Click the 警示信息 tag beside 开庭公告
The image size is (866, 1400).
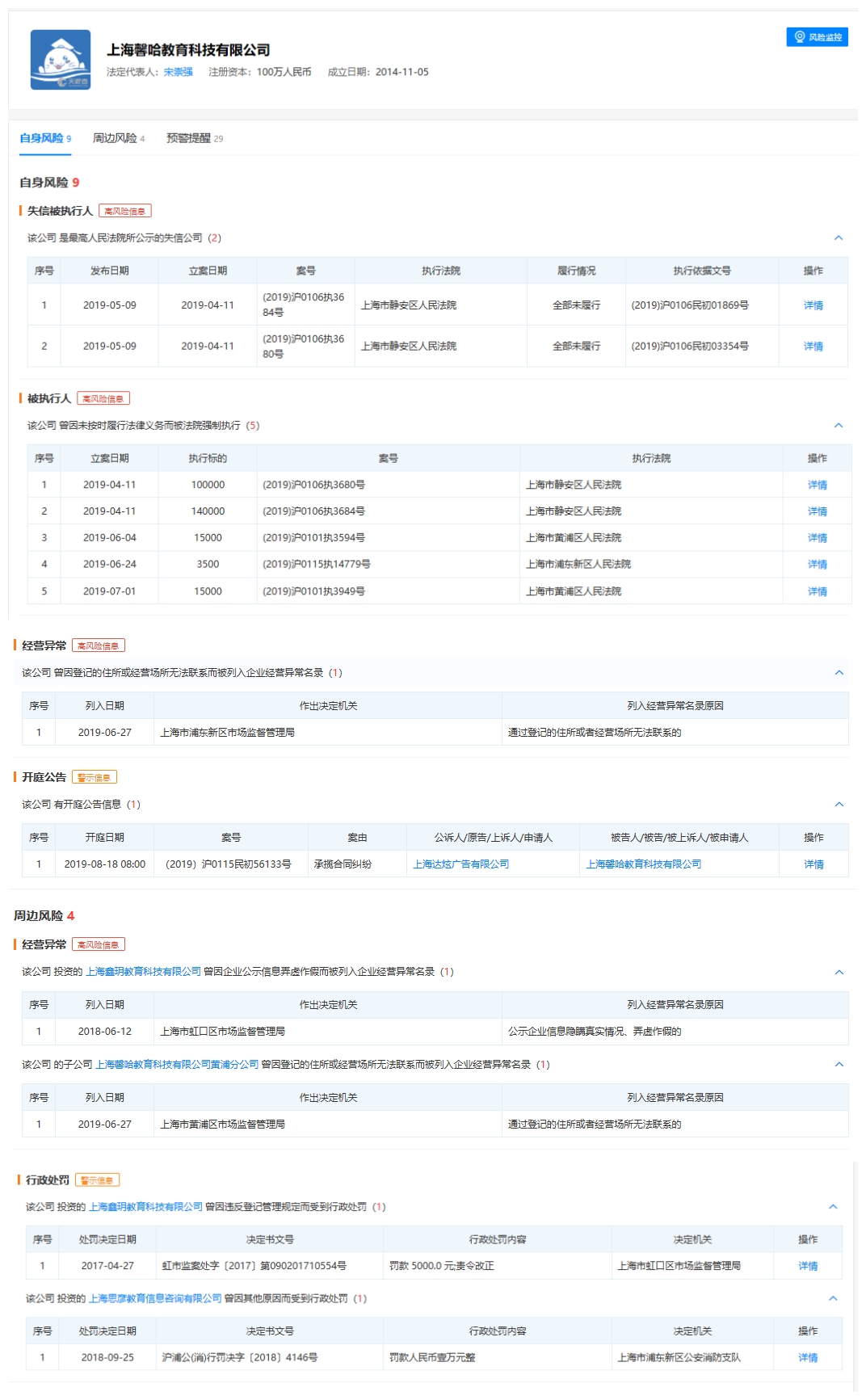coord(95,777)
